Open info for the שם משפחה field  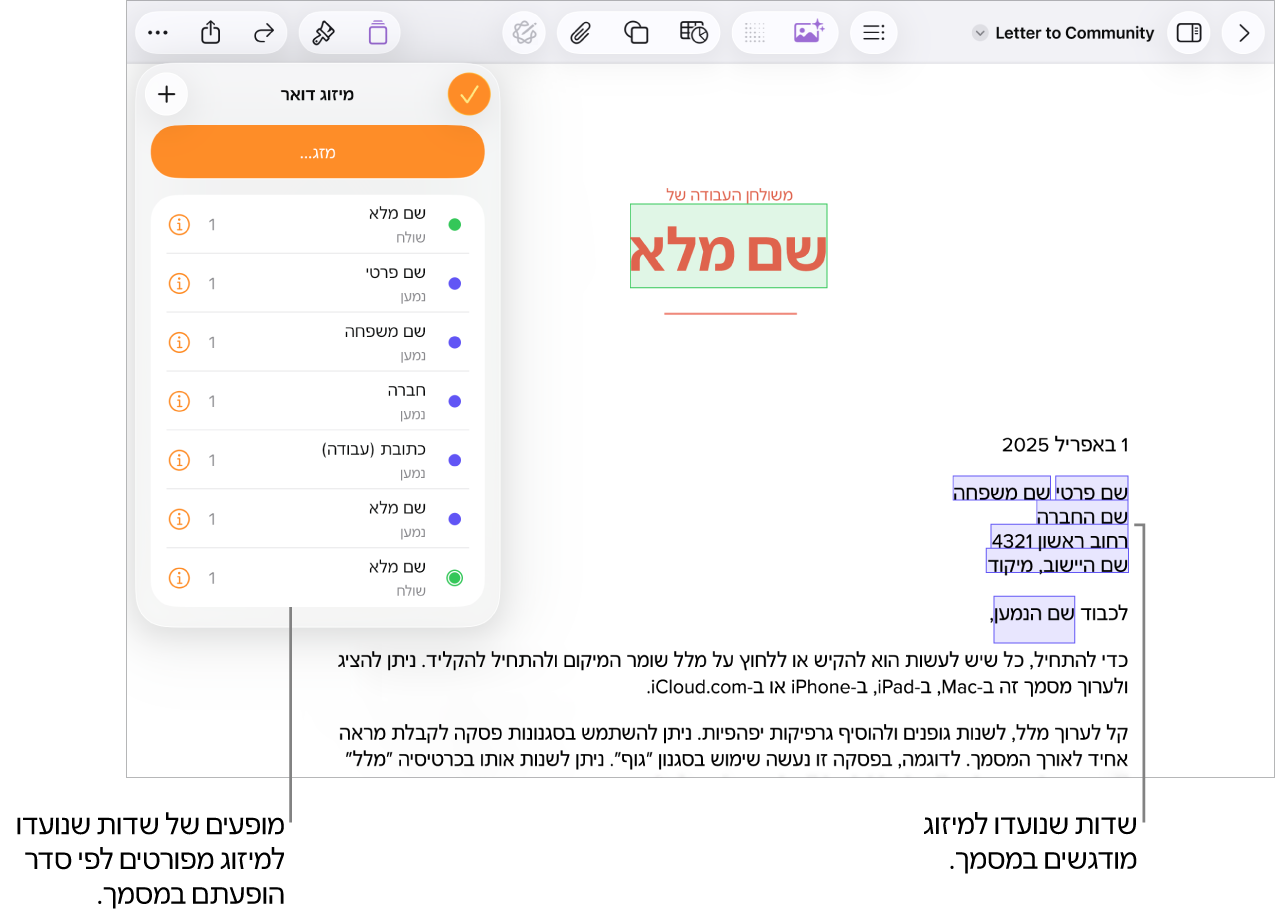tap(179, 343)
